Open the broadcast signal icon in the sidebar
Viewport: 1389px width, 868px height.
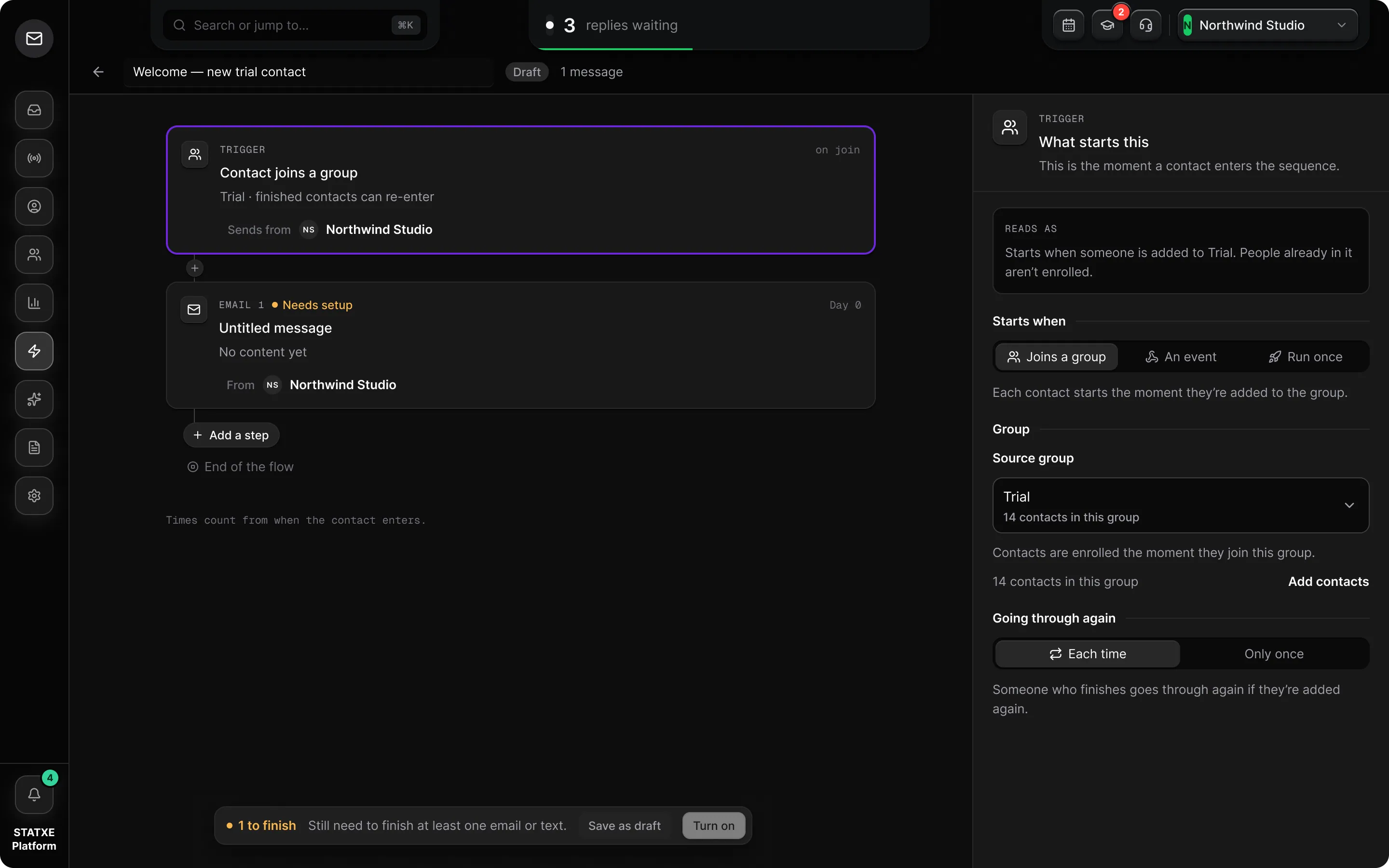click(34, 158)
